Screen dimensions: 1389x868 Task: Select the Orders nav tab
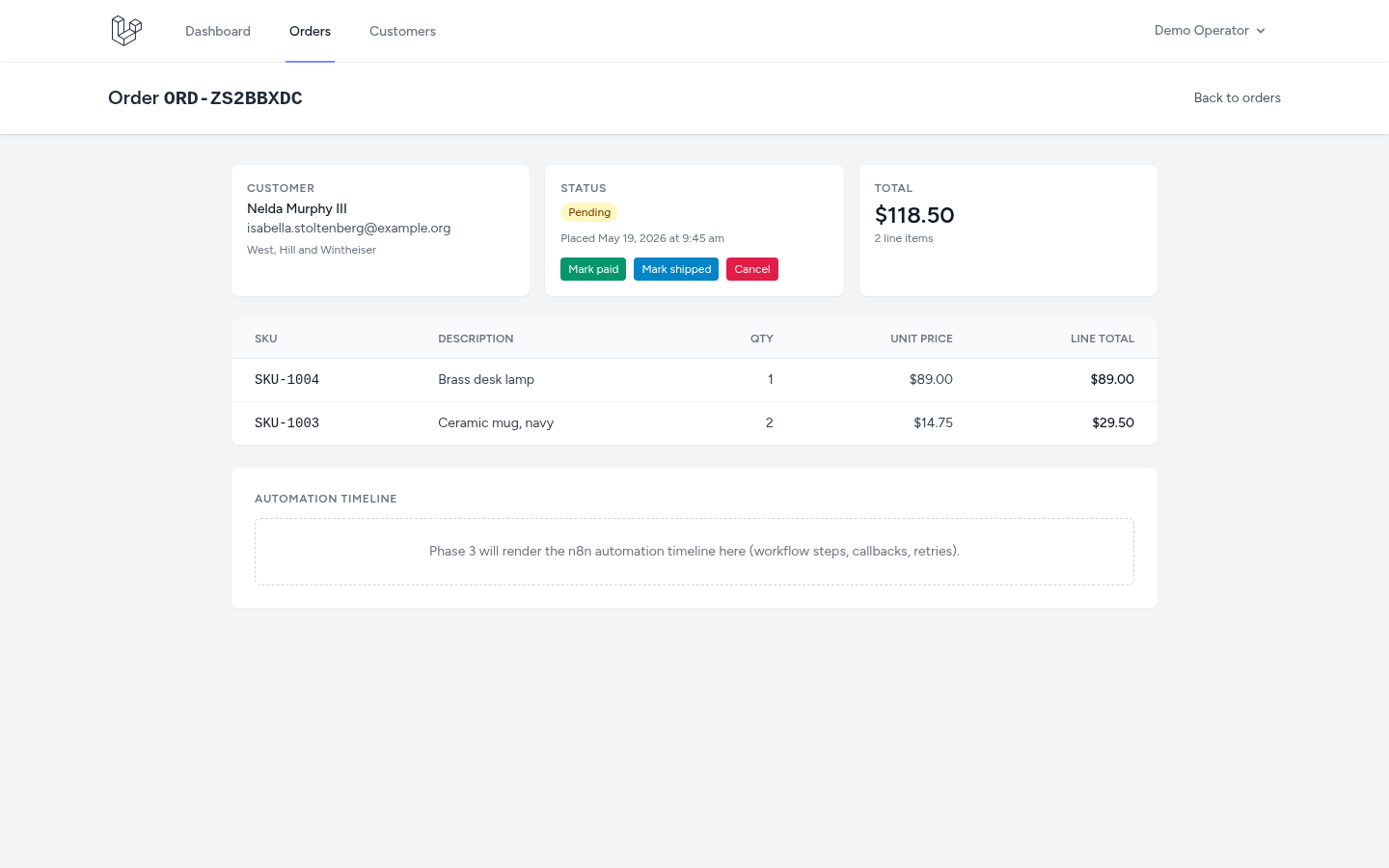310,31
